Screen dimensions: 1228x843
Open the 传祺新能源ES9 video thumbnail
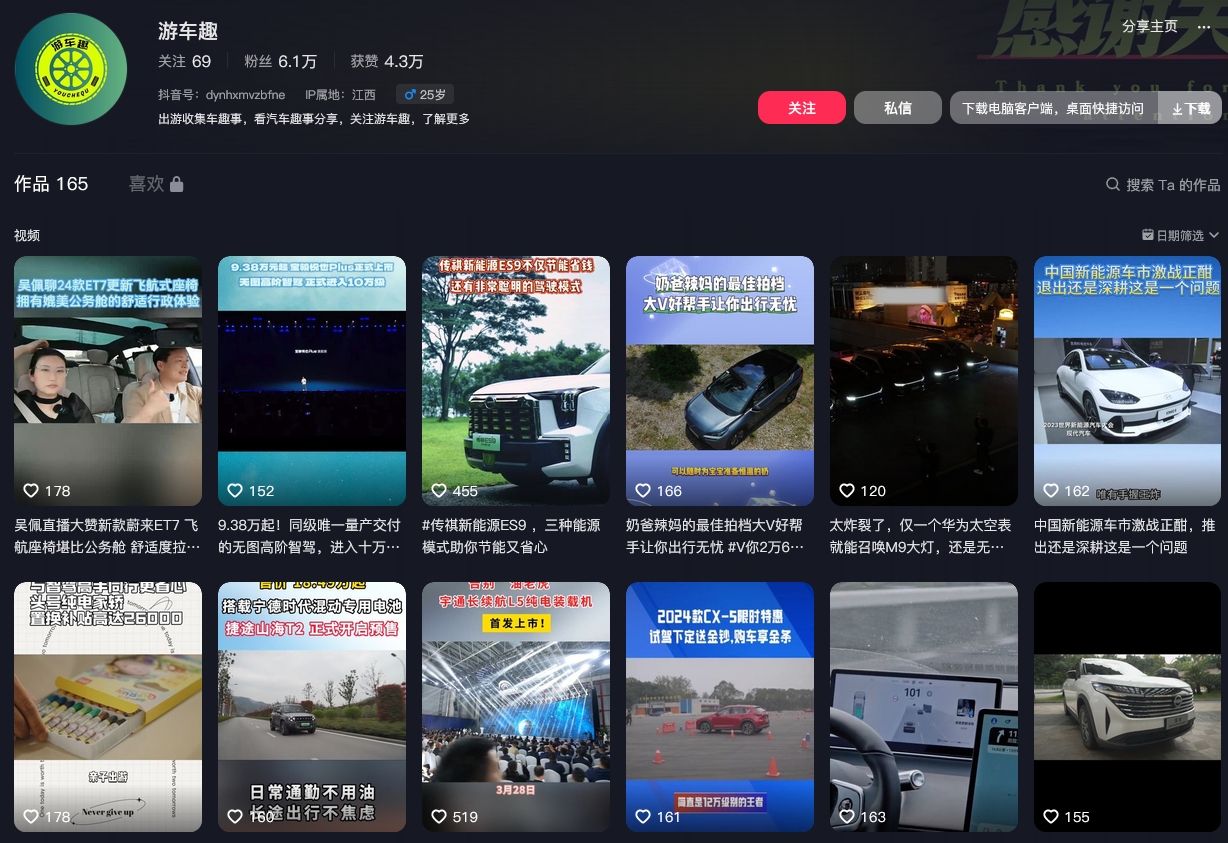516,381
